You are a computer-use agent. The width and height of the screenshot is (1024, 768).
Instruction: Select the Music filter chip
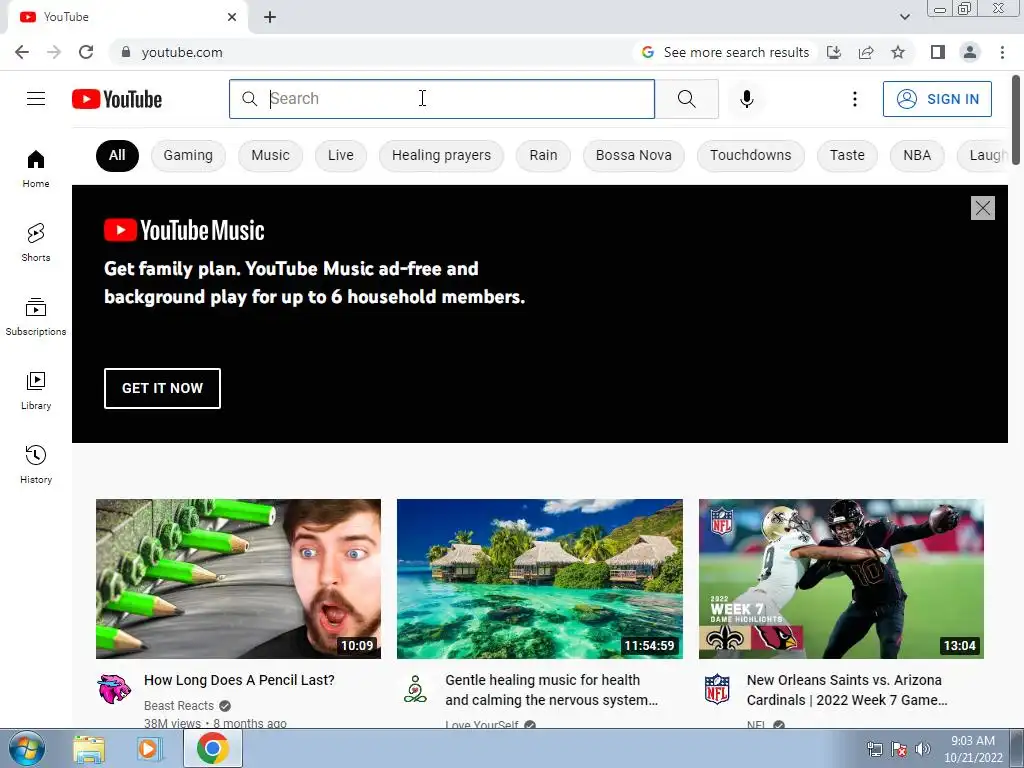pos(270,155)
